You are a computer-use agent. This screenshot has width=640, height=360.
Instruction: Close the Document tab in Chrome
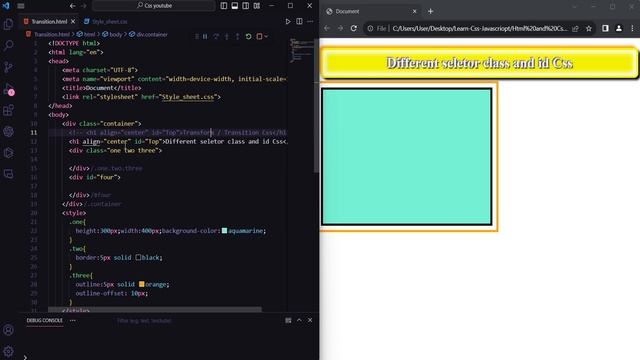tap(414, 11)
